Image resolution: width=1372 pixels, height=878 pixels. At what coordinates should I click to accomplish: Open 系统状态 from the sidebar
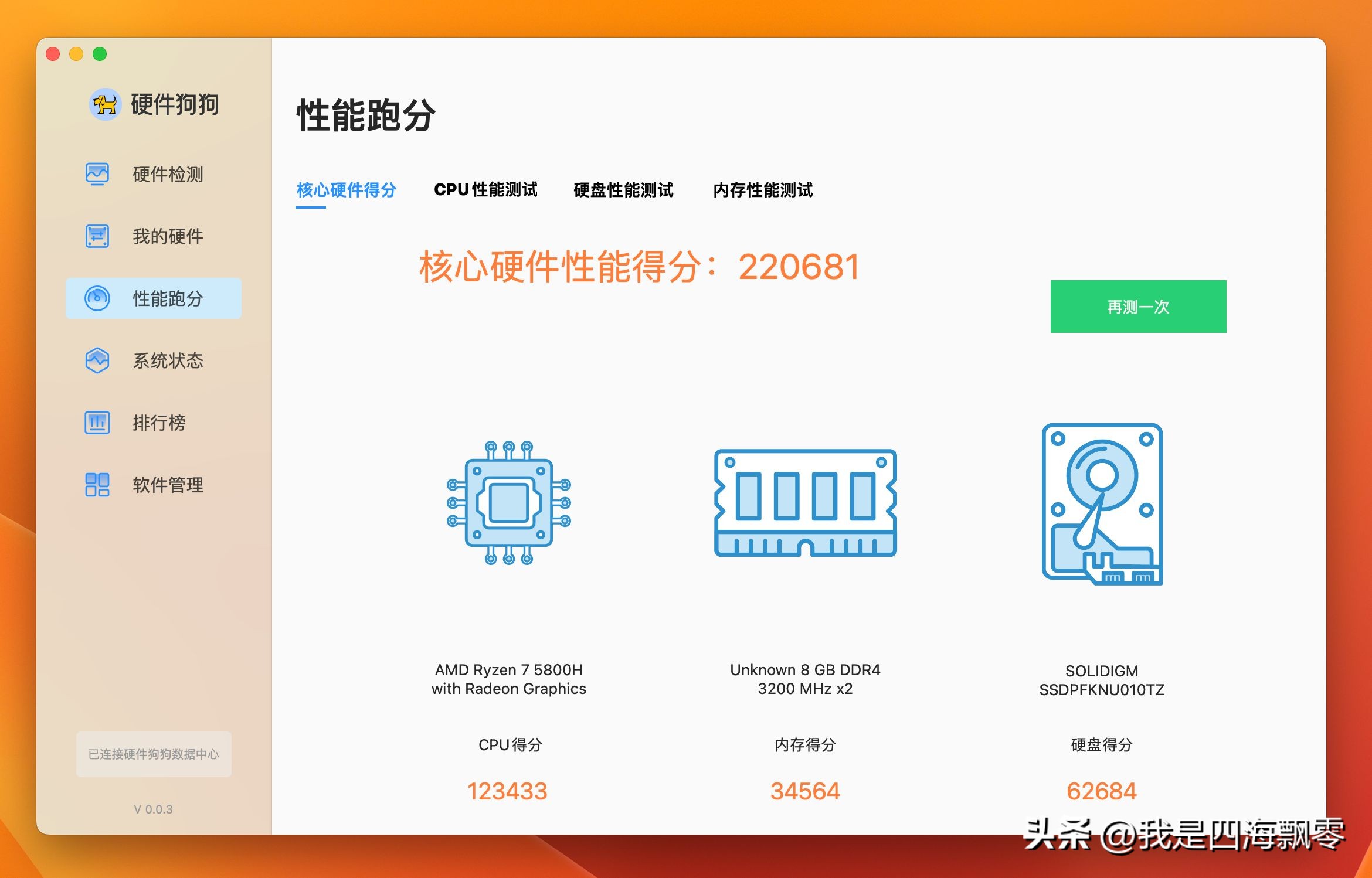click(168, 360)
